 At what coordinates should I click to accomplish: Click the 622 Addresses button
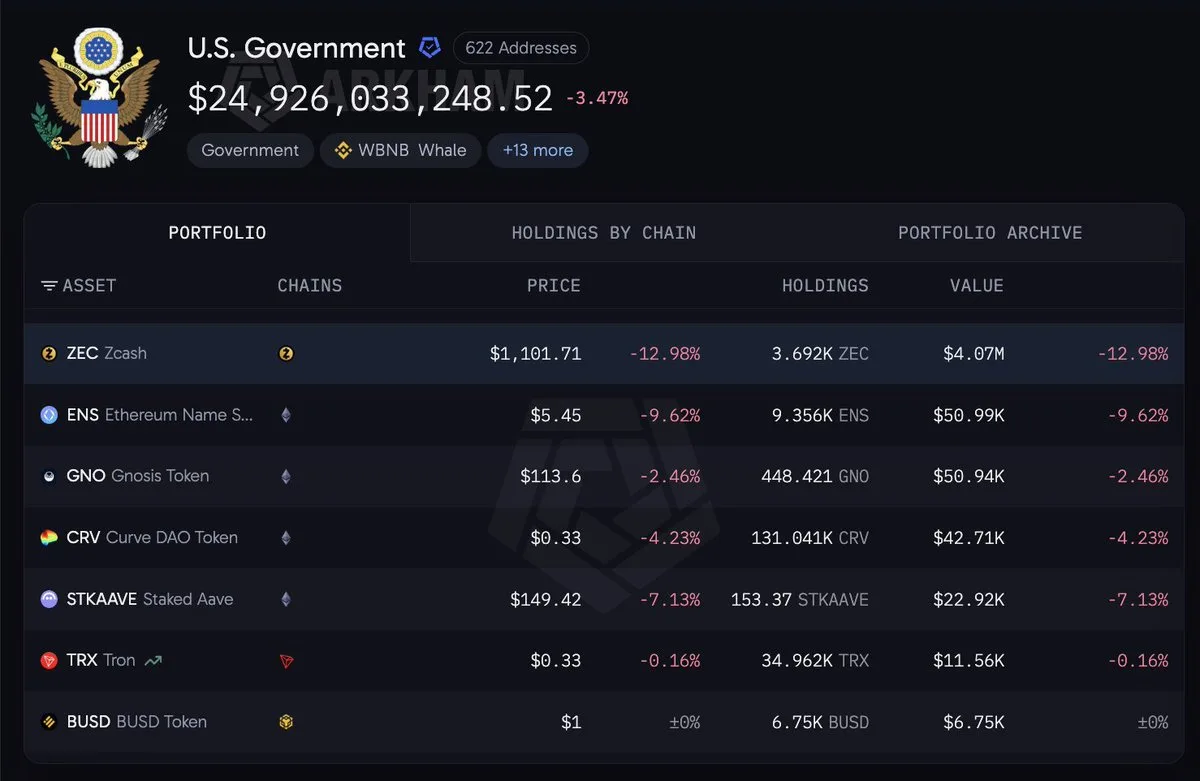coord(521,48)
